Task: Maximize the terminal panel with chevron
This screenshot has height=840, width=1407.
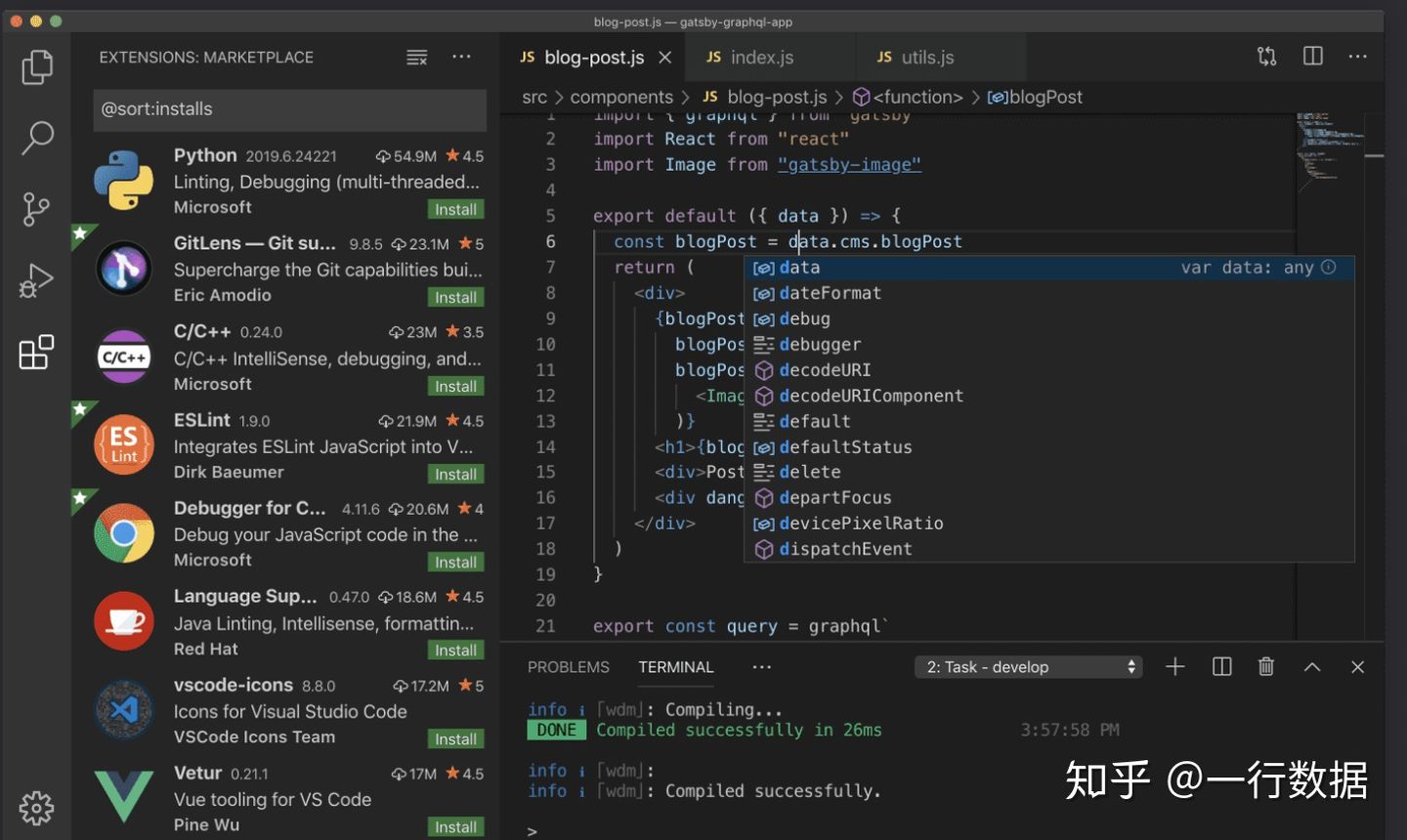Action: coord(1312,666)
